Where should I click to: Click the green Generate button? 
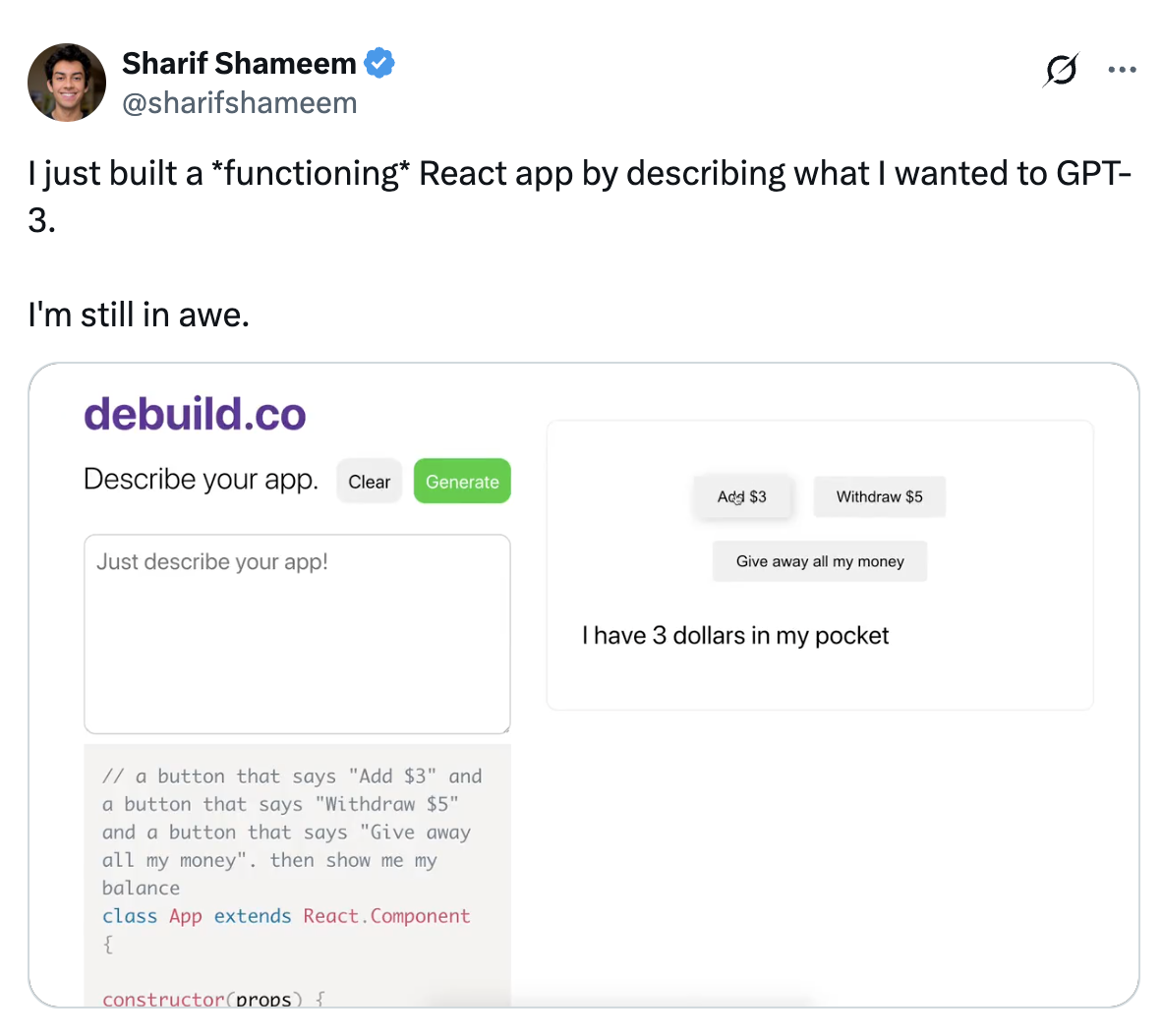(x=462, y=482)
